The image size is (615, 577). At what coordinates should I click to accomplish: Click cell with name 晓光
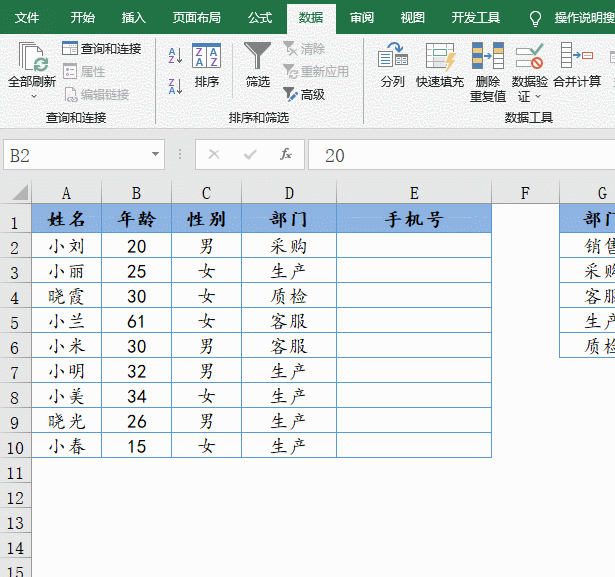click(x=66, y=421)
